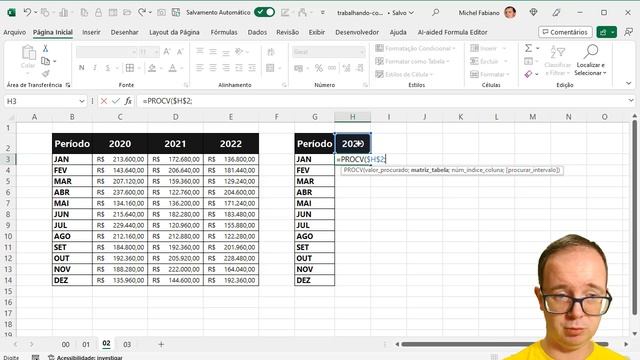Select row 10 header

[x=8, y=236]
